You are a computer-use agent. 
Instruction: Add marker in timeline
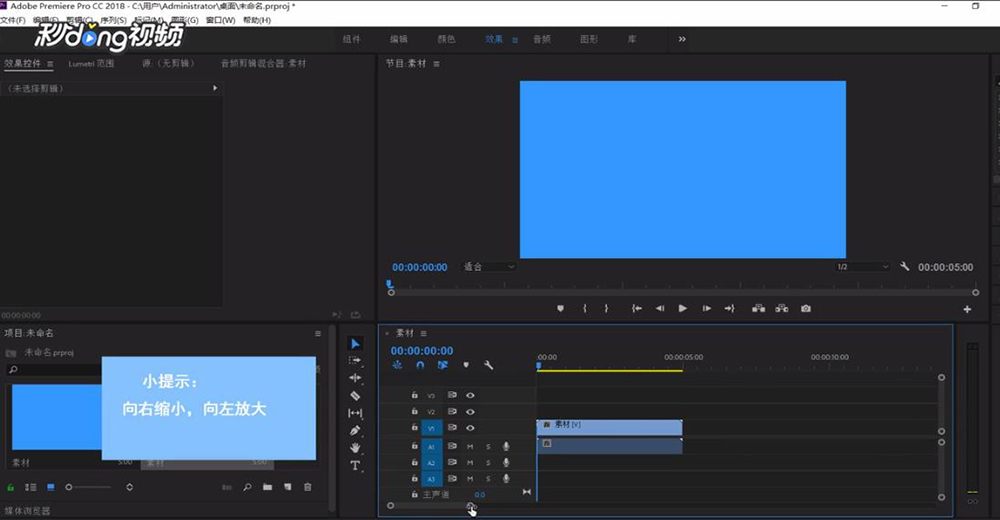point(466,365)
